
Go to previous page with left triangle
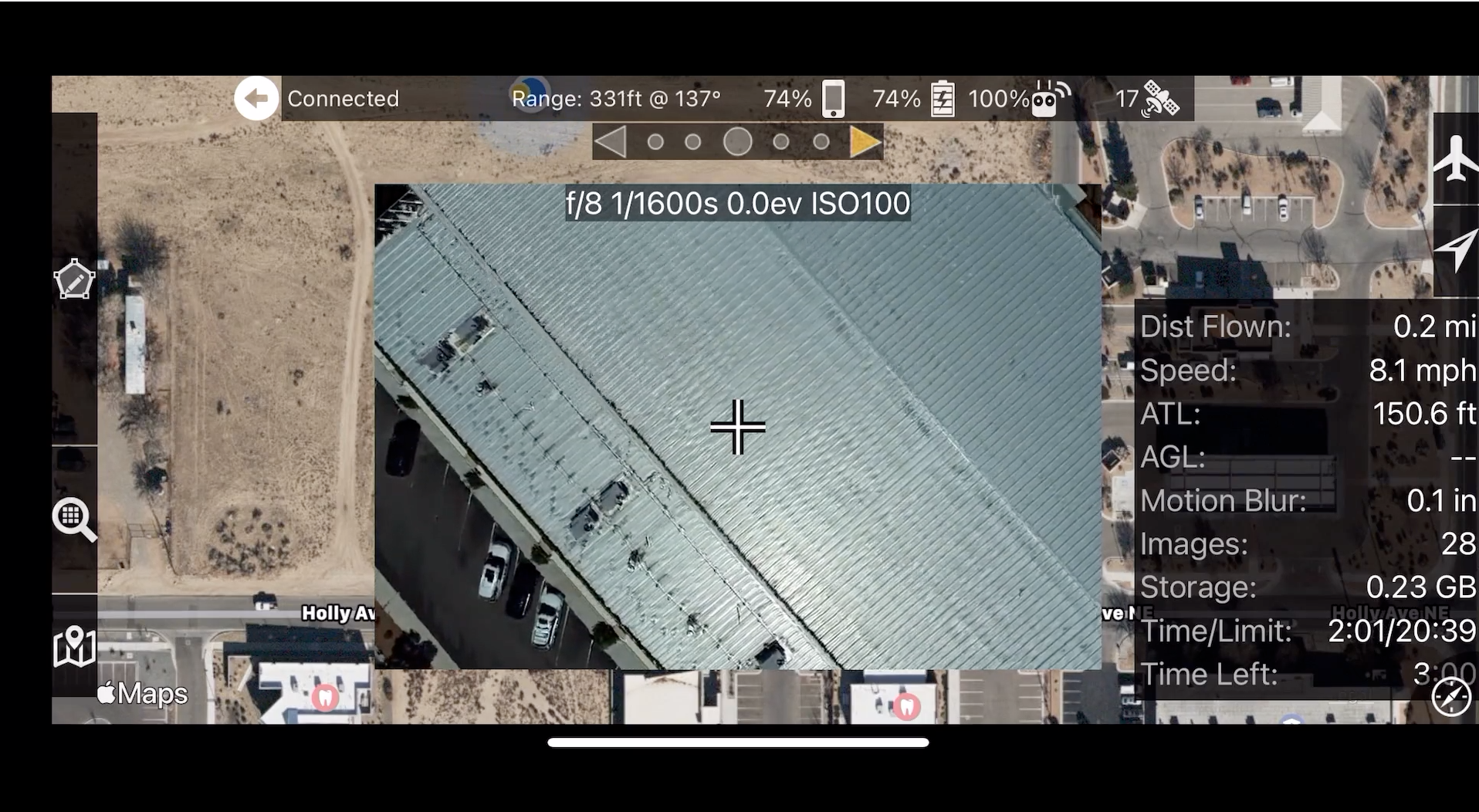611,142
